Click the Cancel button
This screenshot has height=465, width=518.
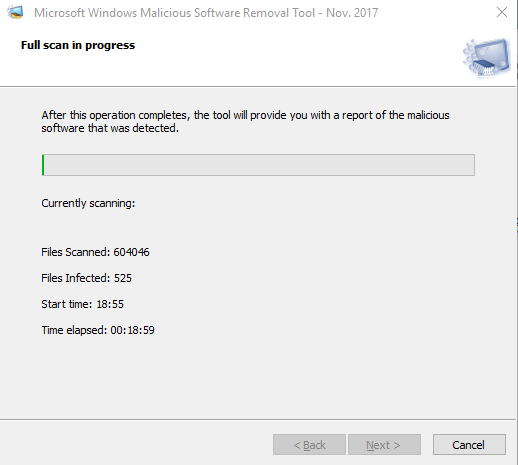pyautogui.click(x=469, y=444)
